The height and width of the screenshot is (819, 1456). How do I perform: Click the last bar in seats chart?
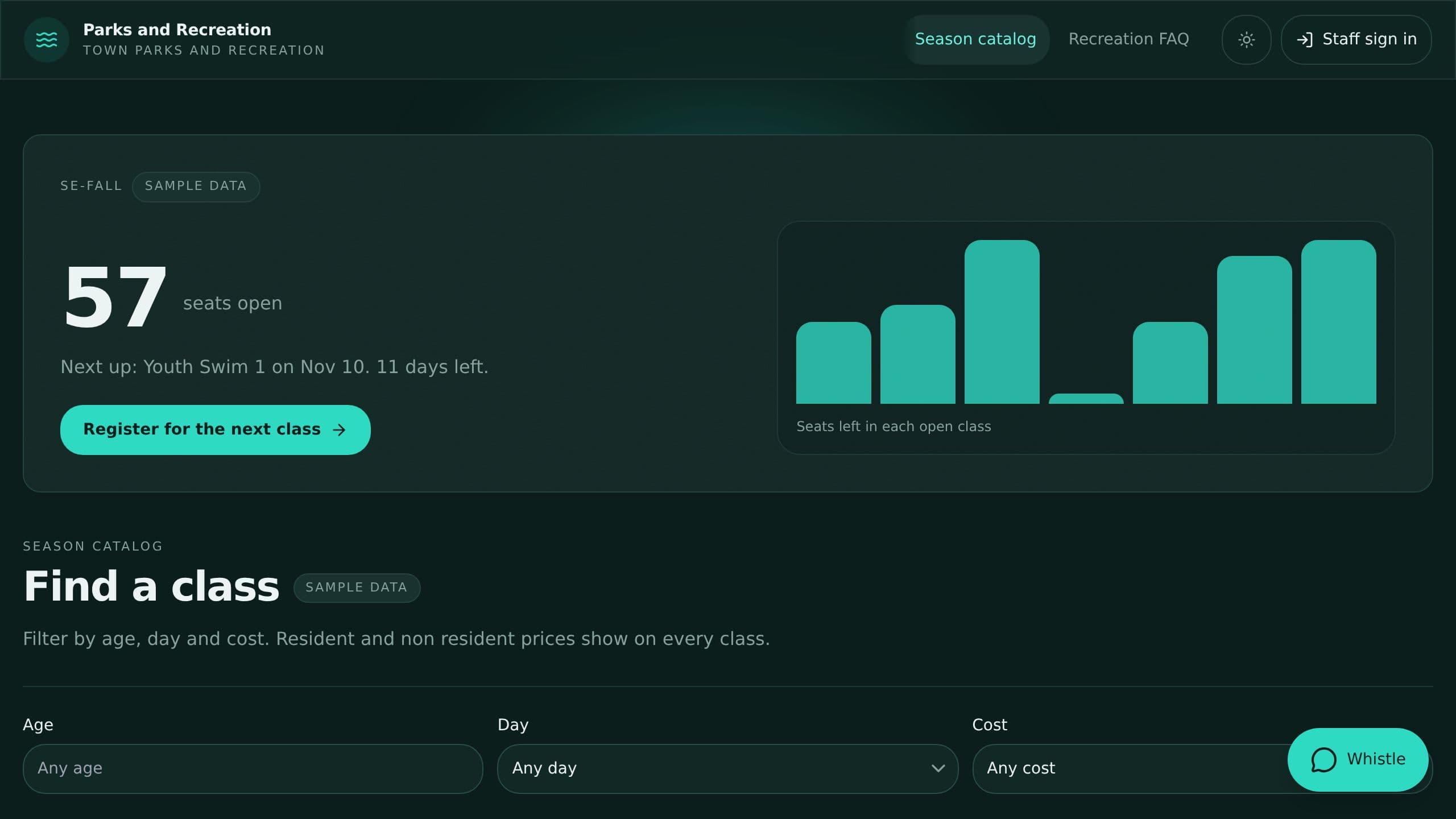coord(1339,322)
